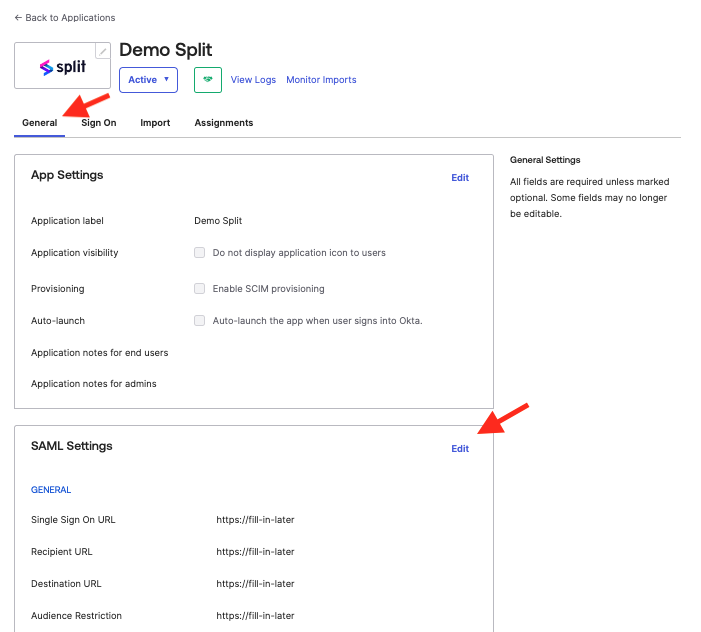Edit the SAML Settings section
This screenshot has height=632, width=701.
tap(460, 449)
